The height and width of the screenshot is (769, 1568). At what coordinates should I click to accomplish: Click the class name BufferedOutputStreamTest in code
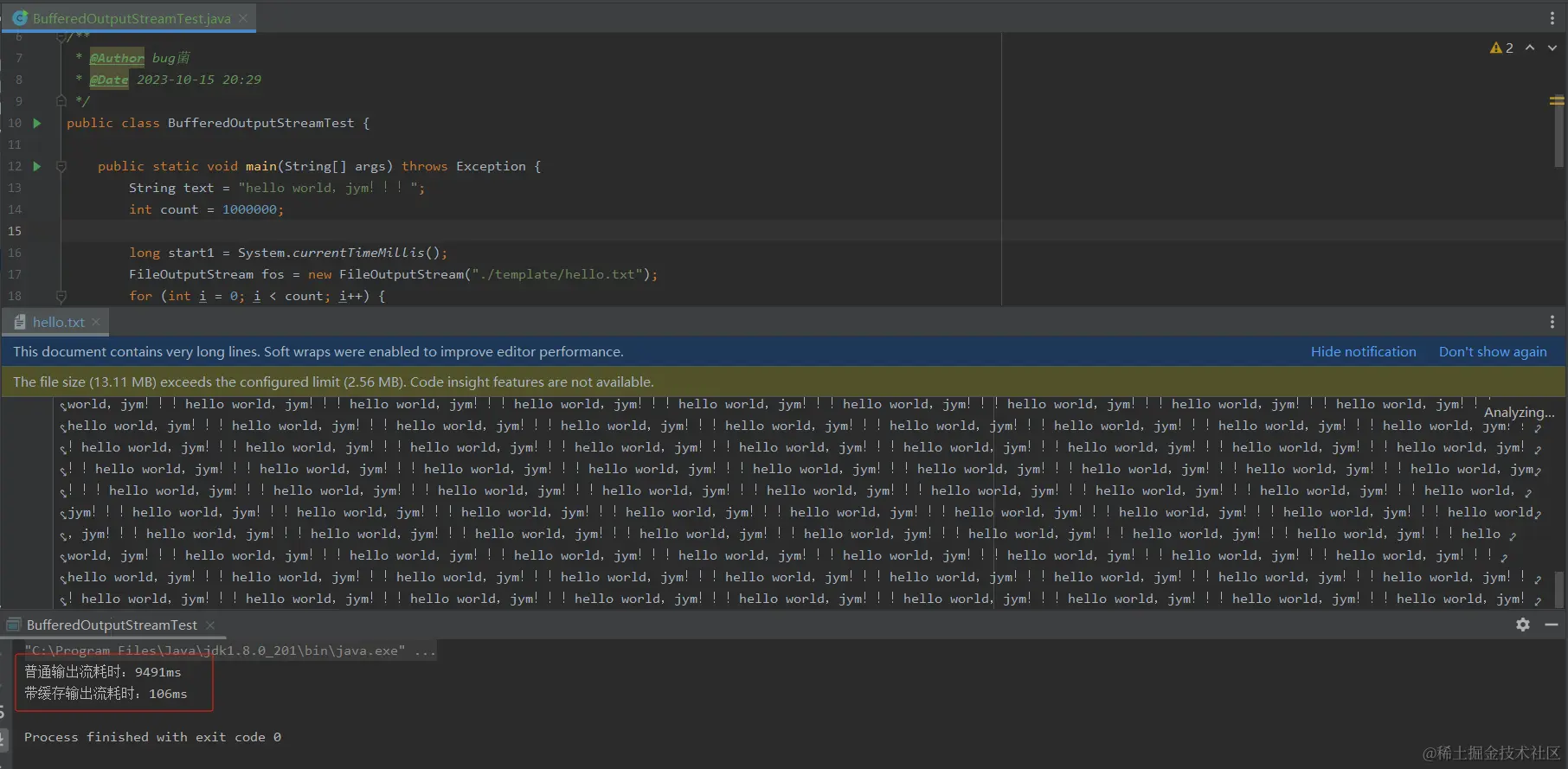click(x=260, y=123)
